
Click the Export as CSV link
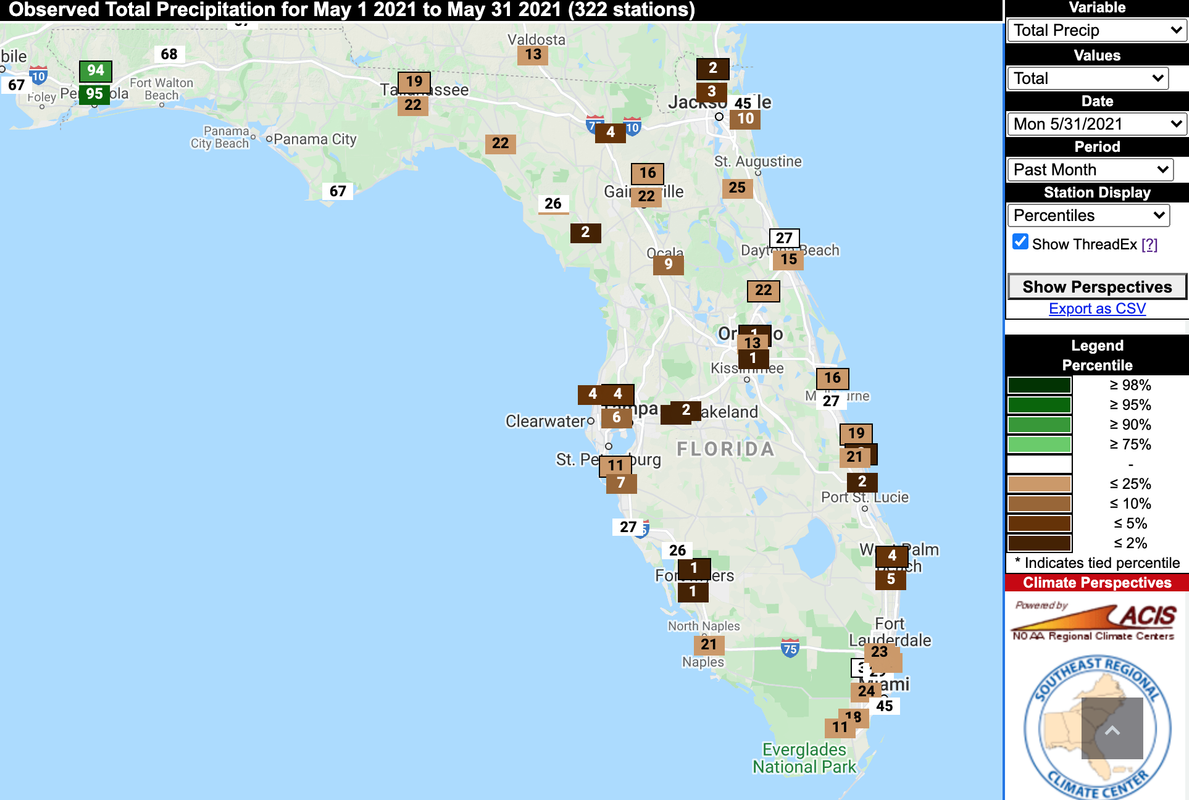tap(1096, 309)
